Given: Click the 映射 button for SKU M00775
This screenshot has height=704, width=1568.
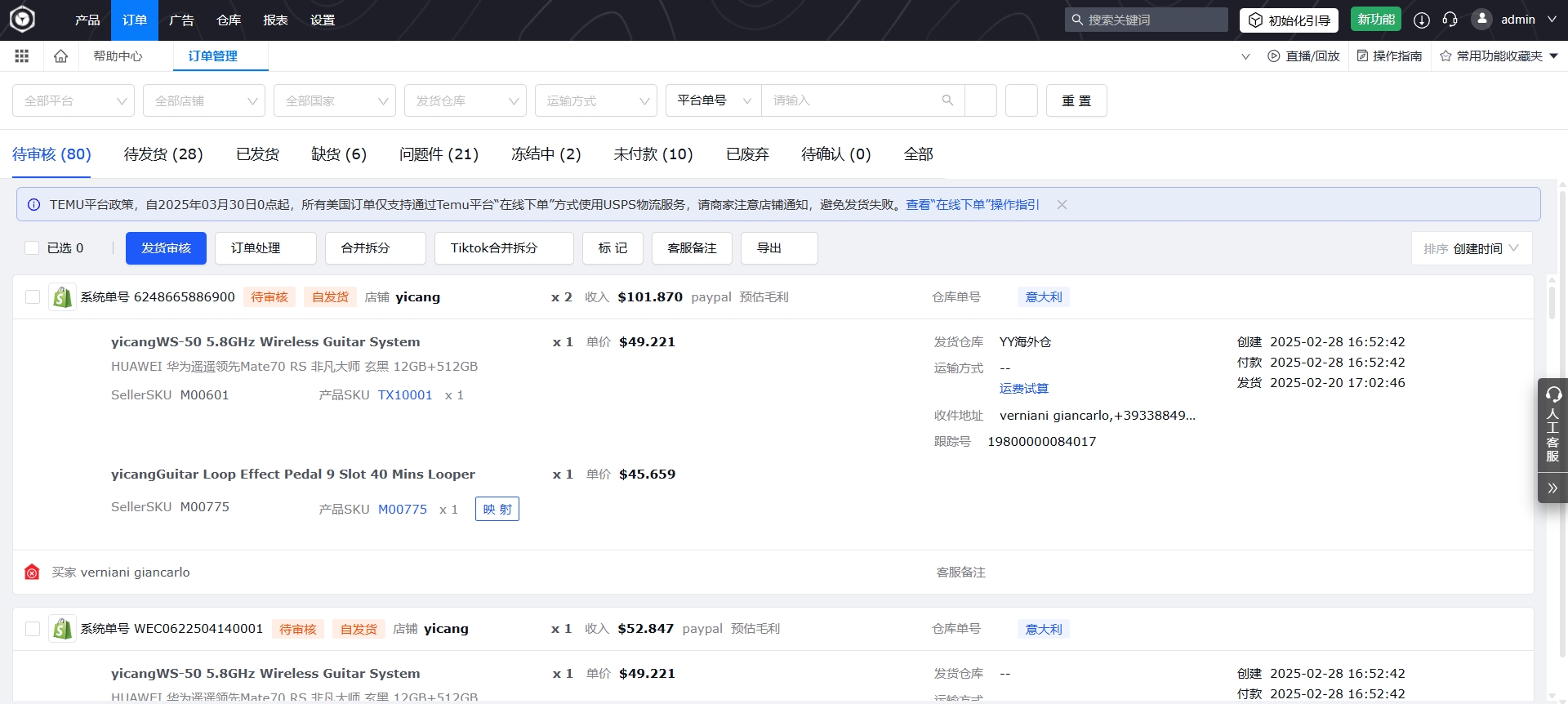Looking at the screenshot, I should tap(497, 509).
